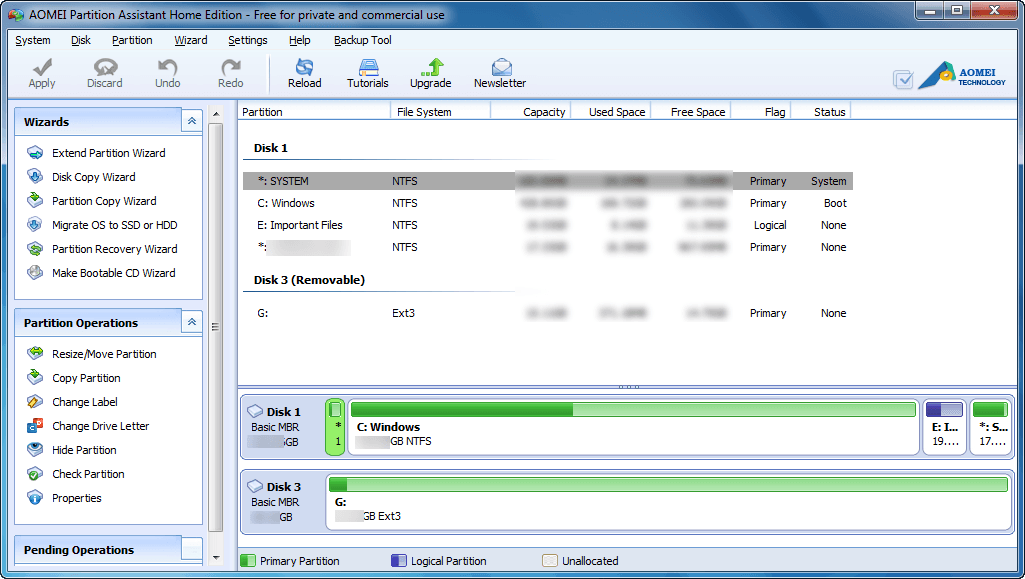Open the Backup Tool menu
This screenshot has height=579, width=1025.
point(363,40)
